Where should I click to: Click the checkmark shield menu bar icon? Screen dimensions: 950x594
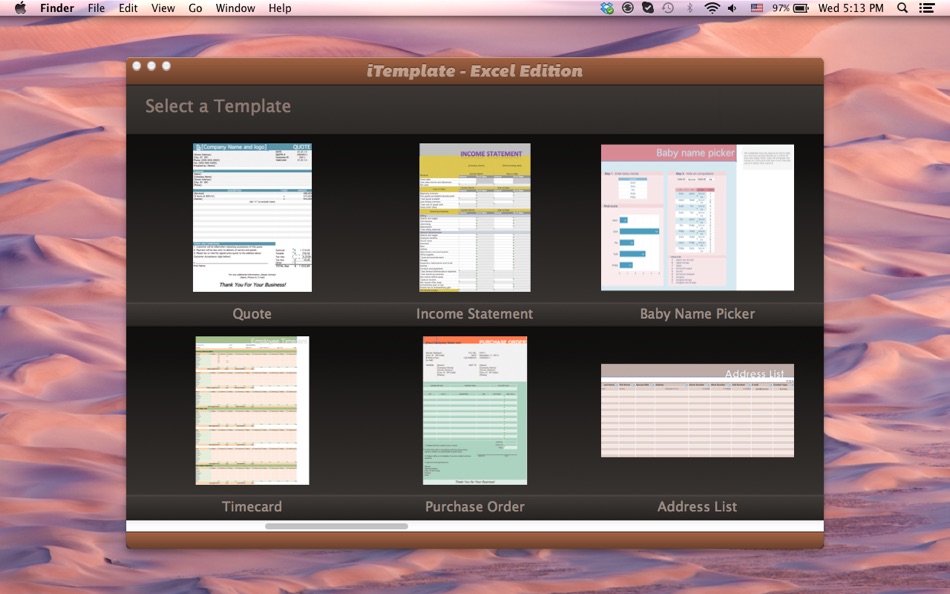click(x=648, y=8)
